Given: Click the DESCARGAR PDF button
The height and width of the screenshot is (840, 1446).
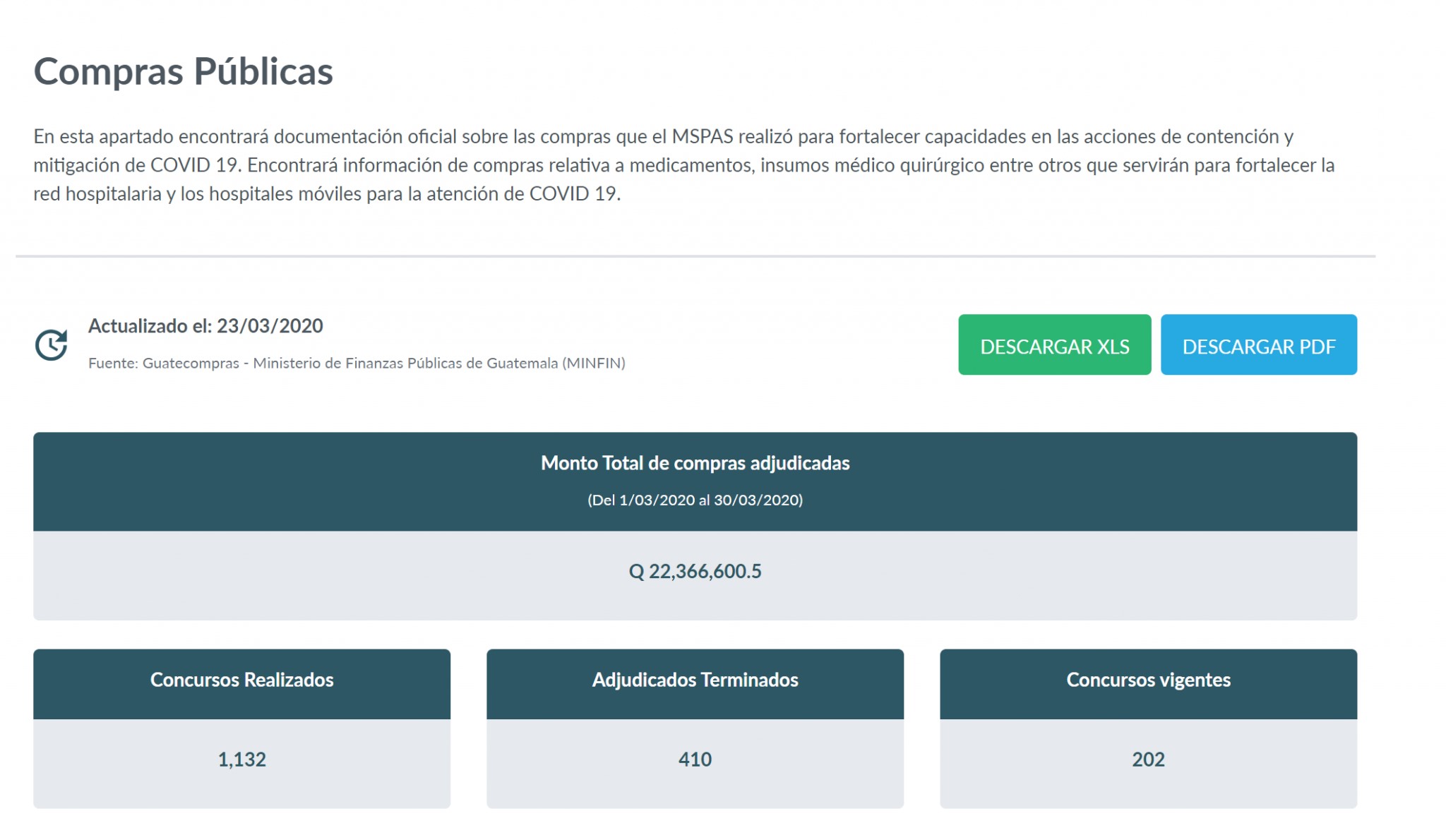Looking at the screenshot, I should pyautogui.click(x=1258, y=344).
